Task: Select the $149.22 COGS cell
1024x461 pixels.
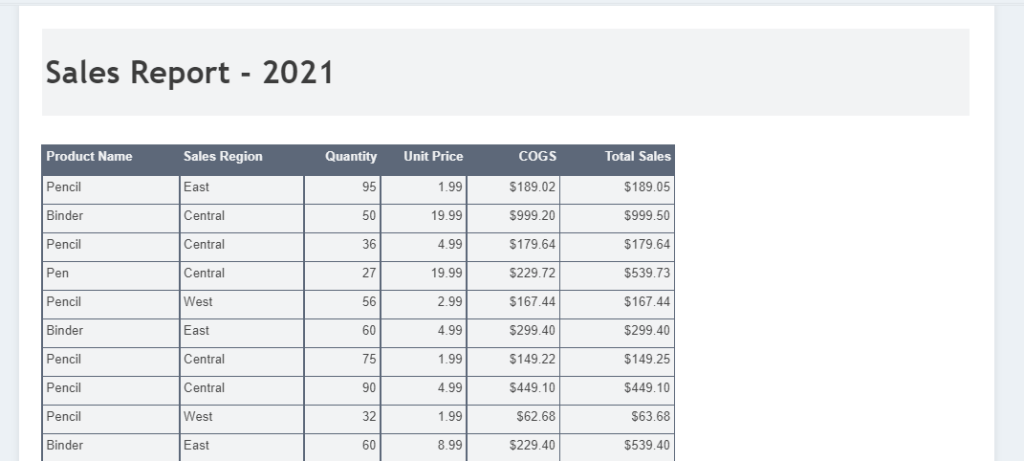Action: pos(532,359)
